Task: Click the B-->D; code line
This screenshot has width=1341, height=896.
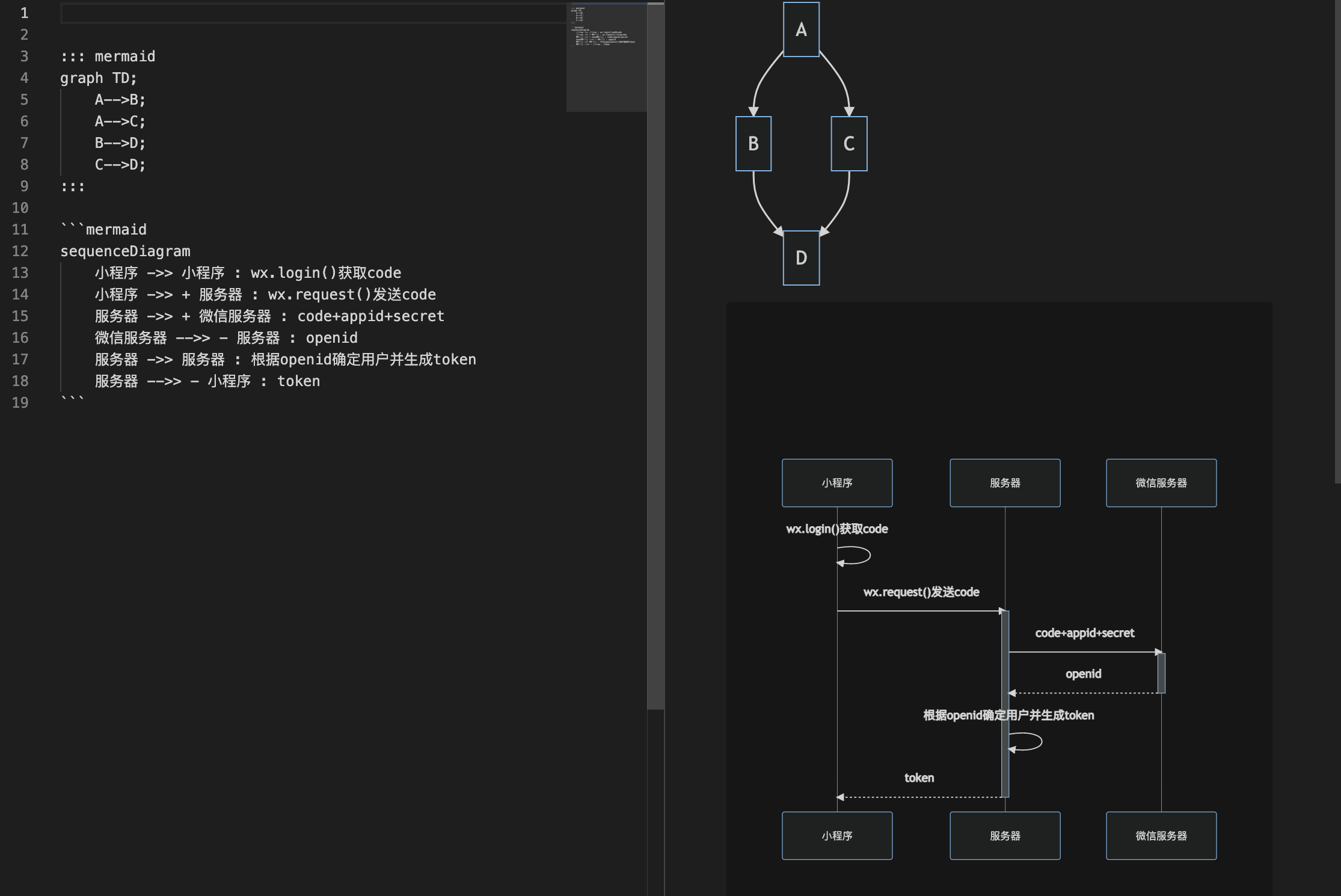Action: point(120,143)
